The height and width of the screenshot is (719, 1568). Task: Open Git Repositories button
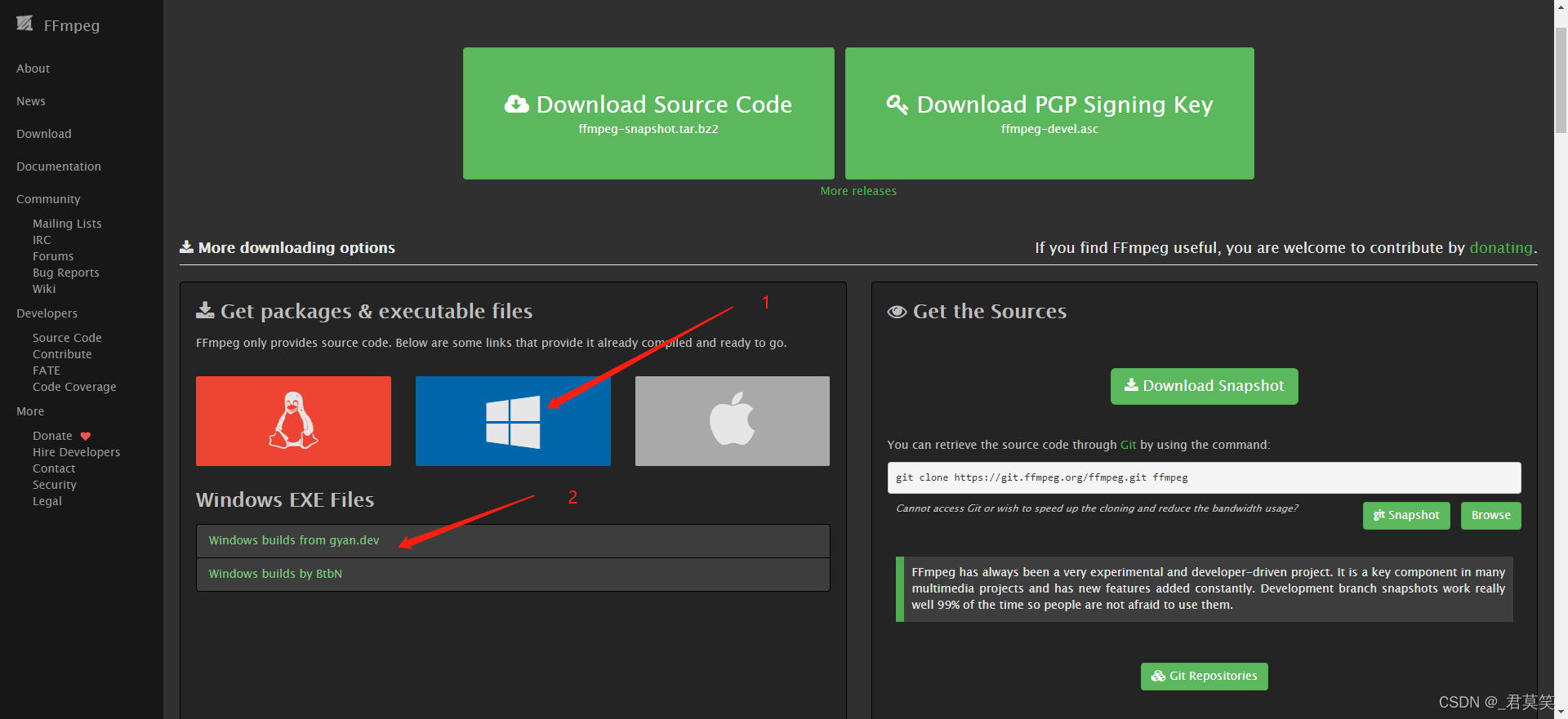(x=1204, y=677)
